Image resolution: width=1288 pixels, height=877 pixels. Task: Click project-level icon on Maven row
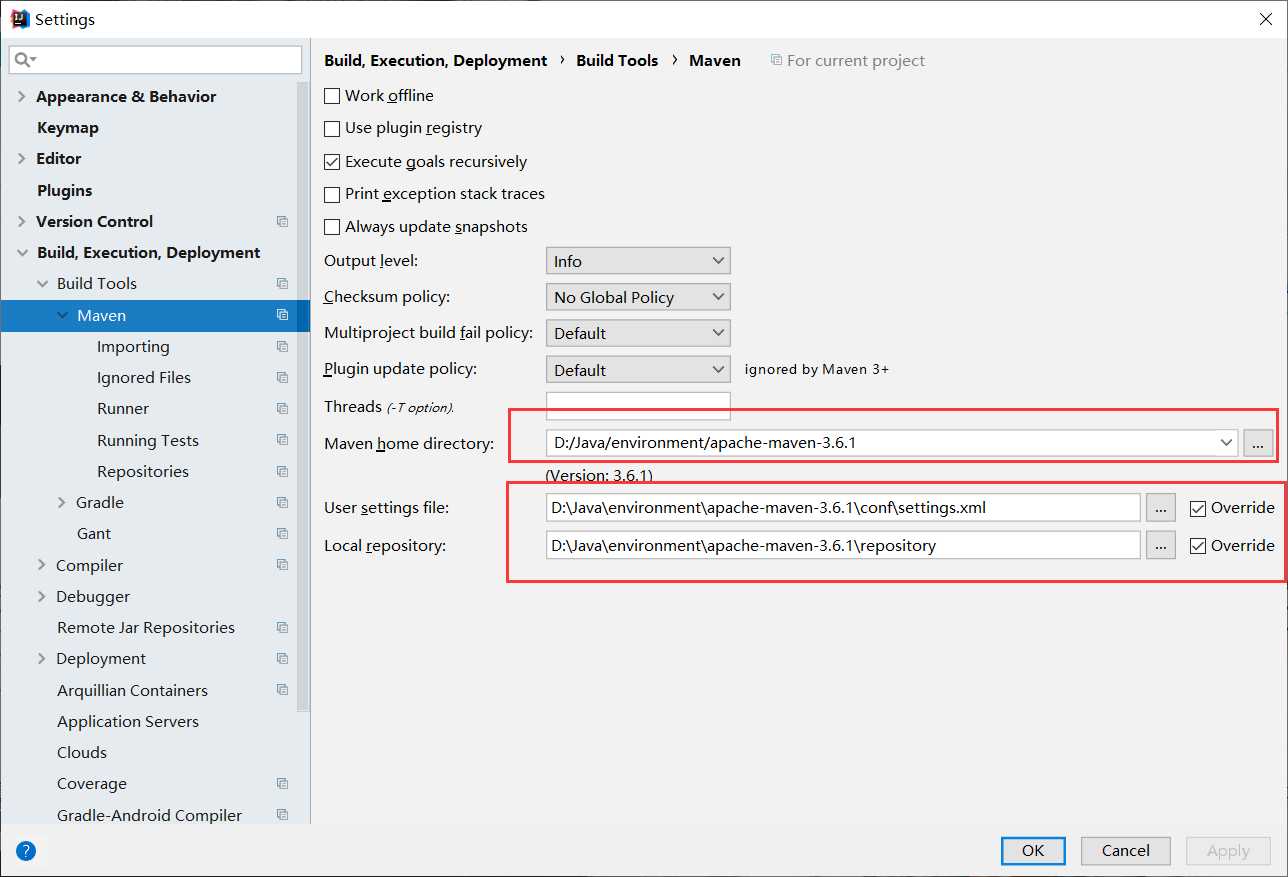pyautogui.click(x=282, y=315)
